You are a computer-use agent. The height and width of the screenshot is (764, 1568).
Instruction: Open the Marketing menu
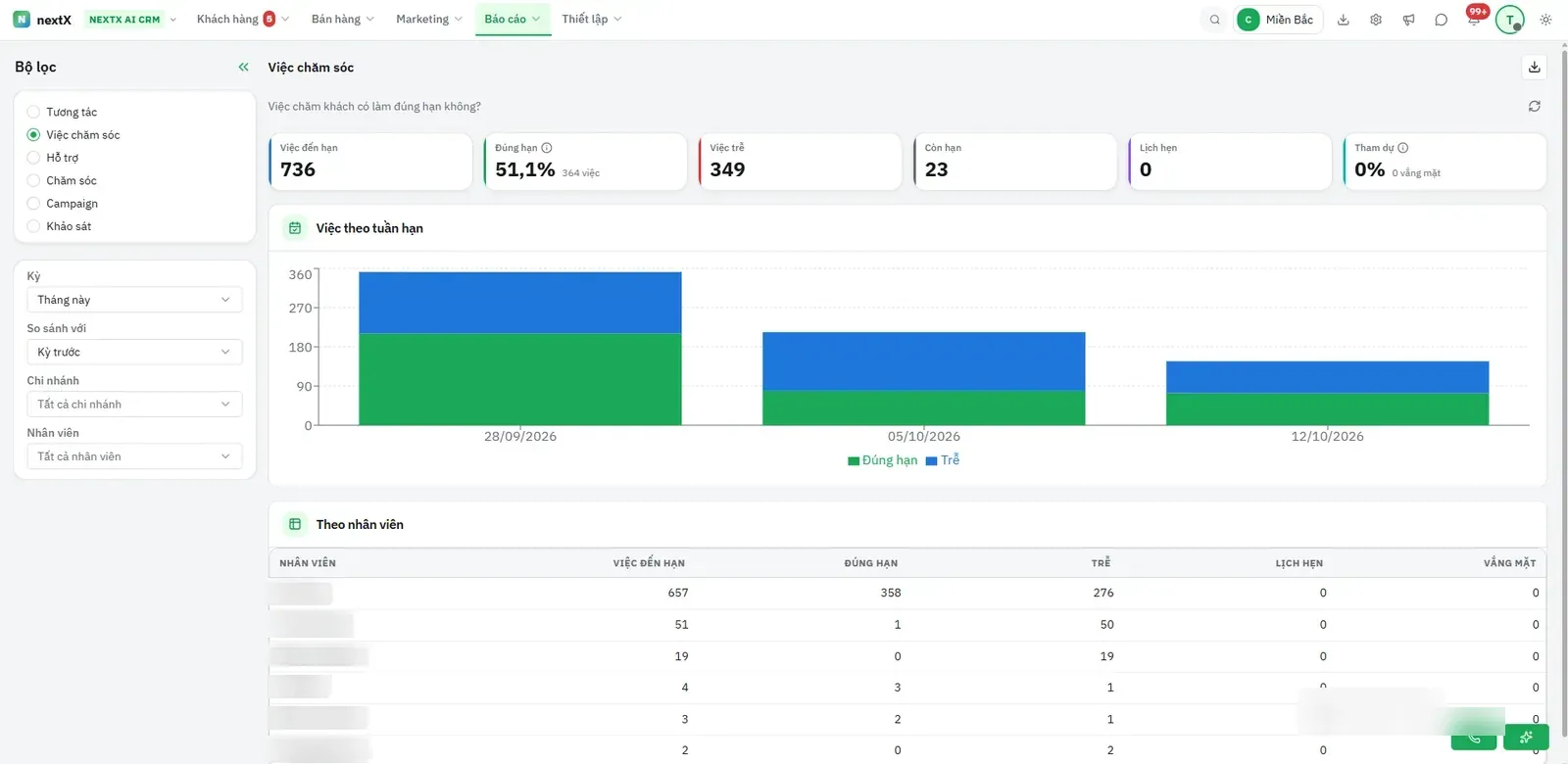click(x=428, y=20)
